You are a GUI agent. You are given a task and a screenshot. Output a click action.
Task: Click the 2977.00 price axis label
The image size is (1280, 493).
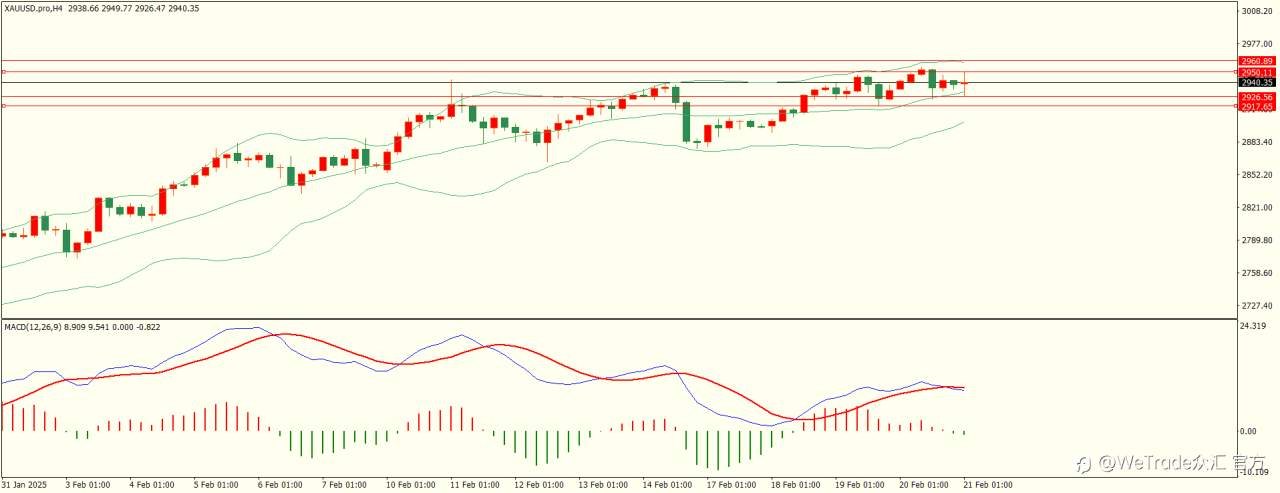(x=1257, y=44)
